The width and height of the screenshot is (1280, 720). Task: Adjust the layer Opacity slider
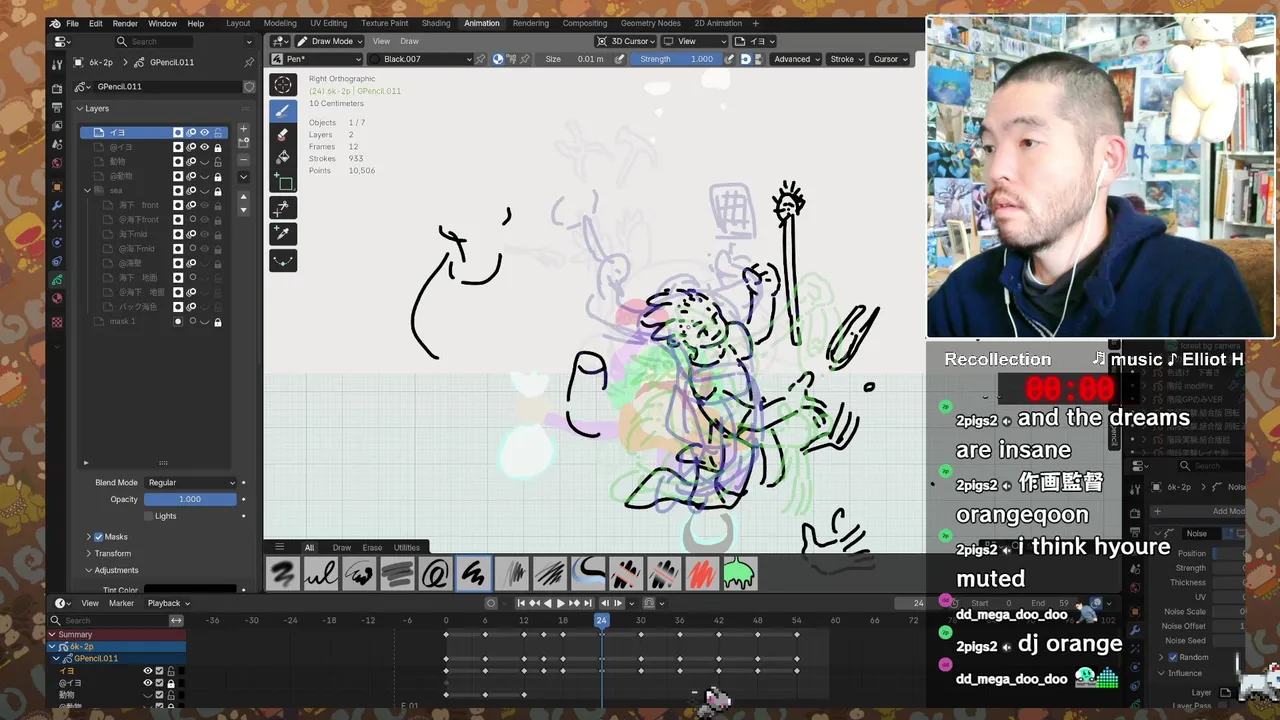pyautogui.click(x=190, y=499)
